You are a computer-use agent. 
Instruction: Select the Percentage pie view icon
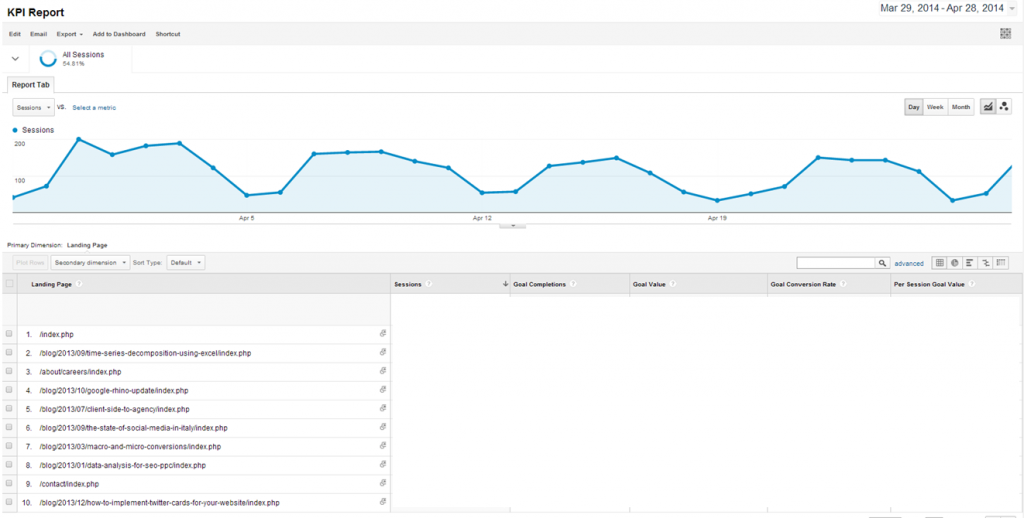click(954, 263)
